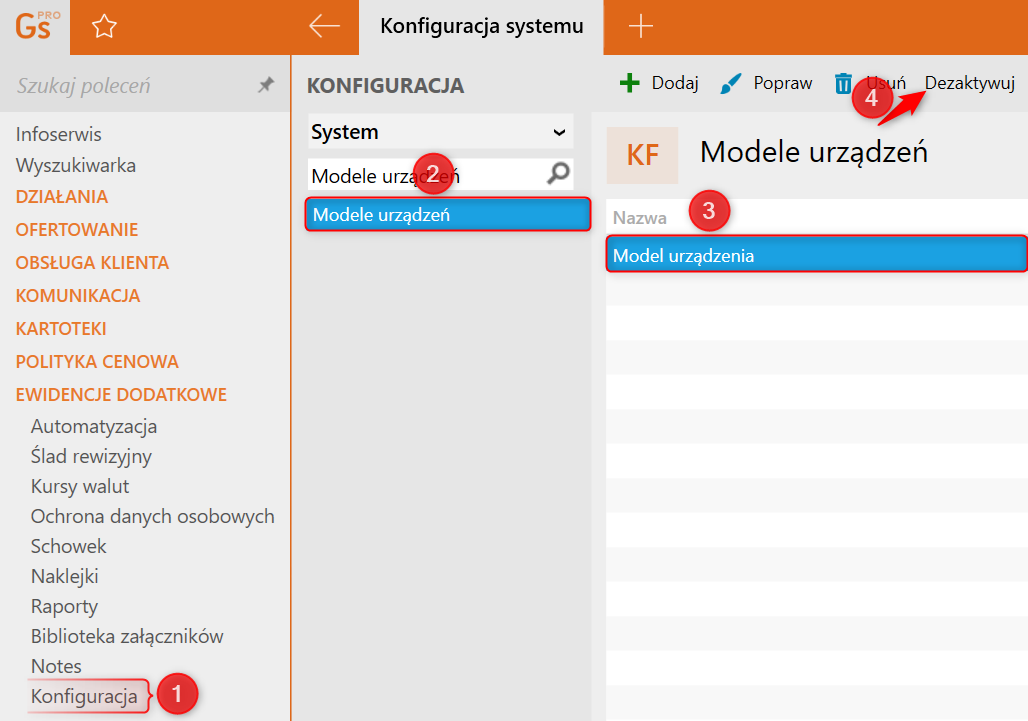The width and height of the screenshot is (1028, 721).
Task: Pin the command search panel
Action: [265, 86]
